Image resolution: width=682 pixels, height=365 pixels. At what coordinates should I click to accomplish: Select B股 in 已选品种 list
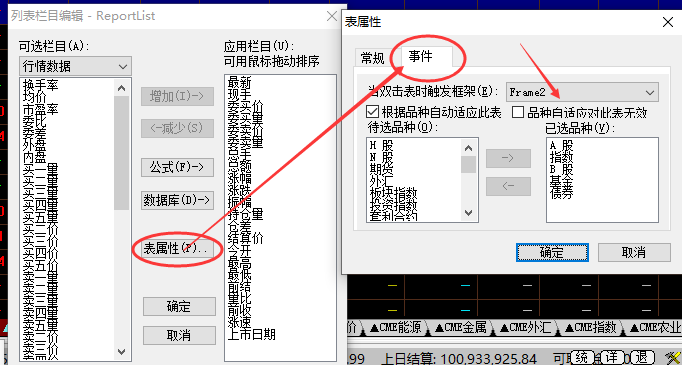coord(562,169)
